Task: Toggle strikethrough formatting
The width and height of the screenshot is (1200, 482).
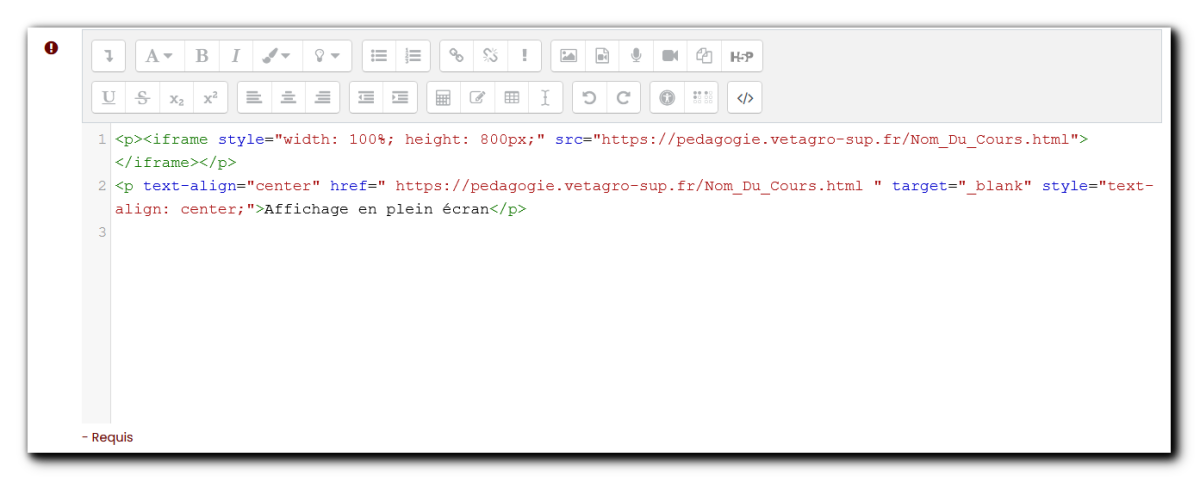Action: pyautogui.click(x=142, y=97)
